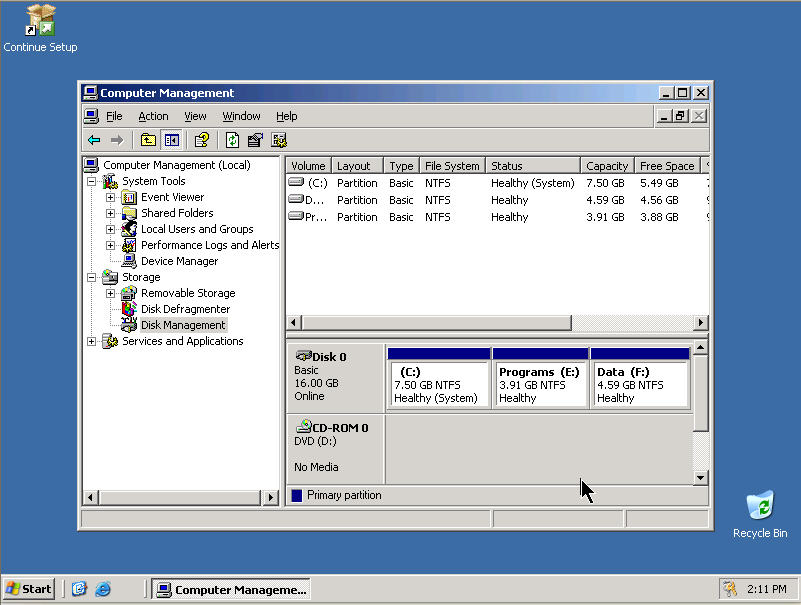Expand the Shared Folders tree node
The image size is (801, 605).
click(110, 213)
